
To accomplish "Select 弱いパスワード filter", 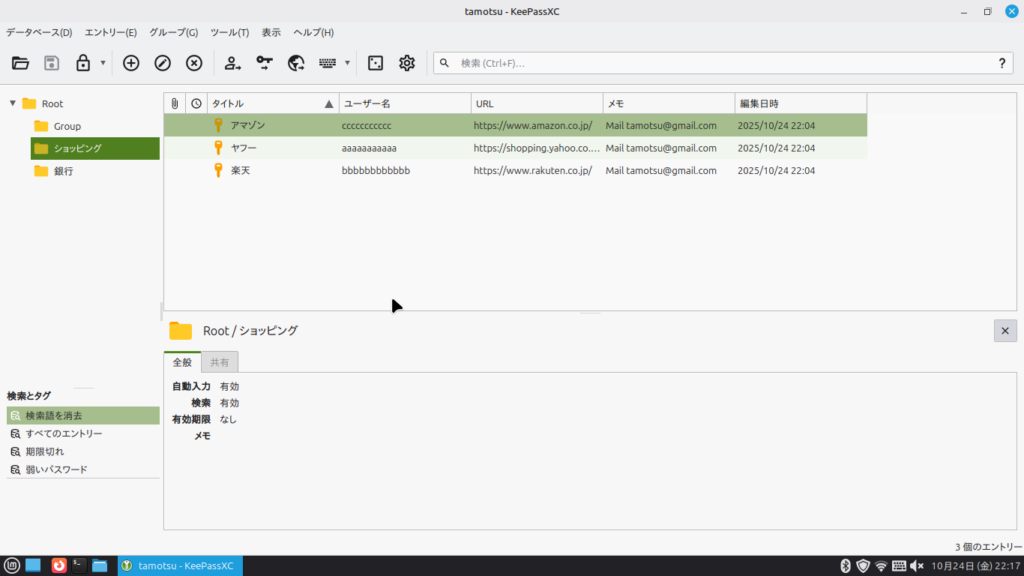I will tap(56, 469).
